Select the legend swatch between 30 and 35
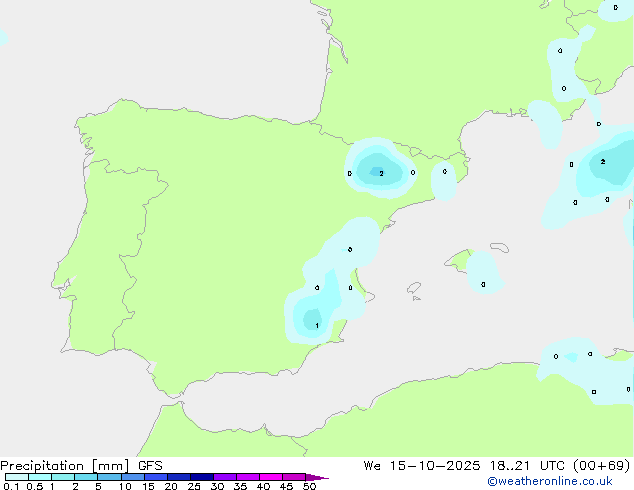The width and height of the screenshot is (634, 490). 225,477
